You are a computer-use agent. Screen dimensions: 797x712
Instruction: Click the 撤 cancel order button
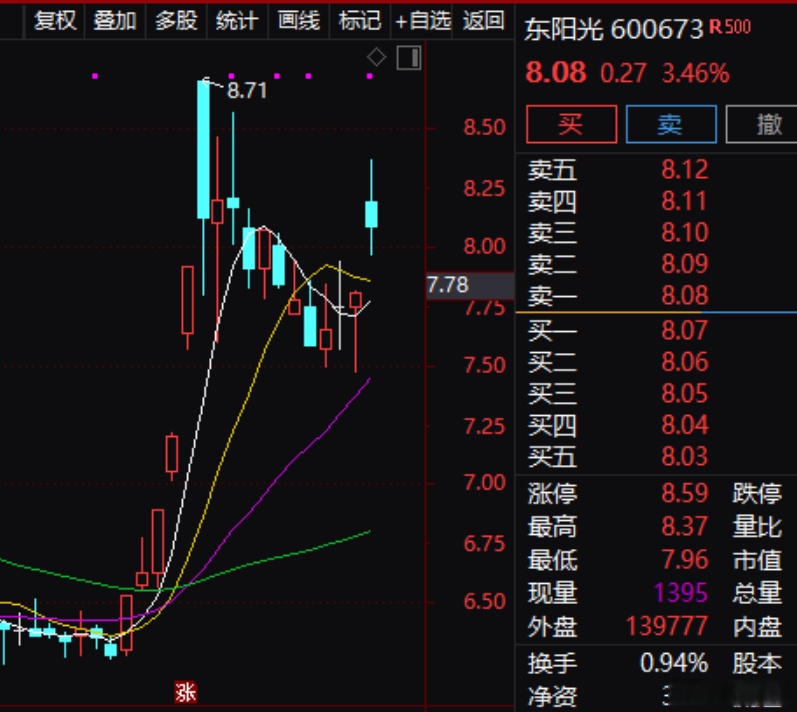[x=762, y=124]
